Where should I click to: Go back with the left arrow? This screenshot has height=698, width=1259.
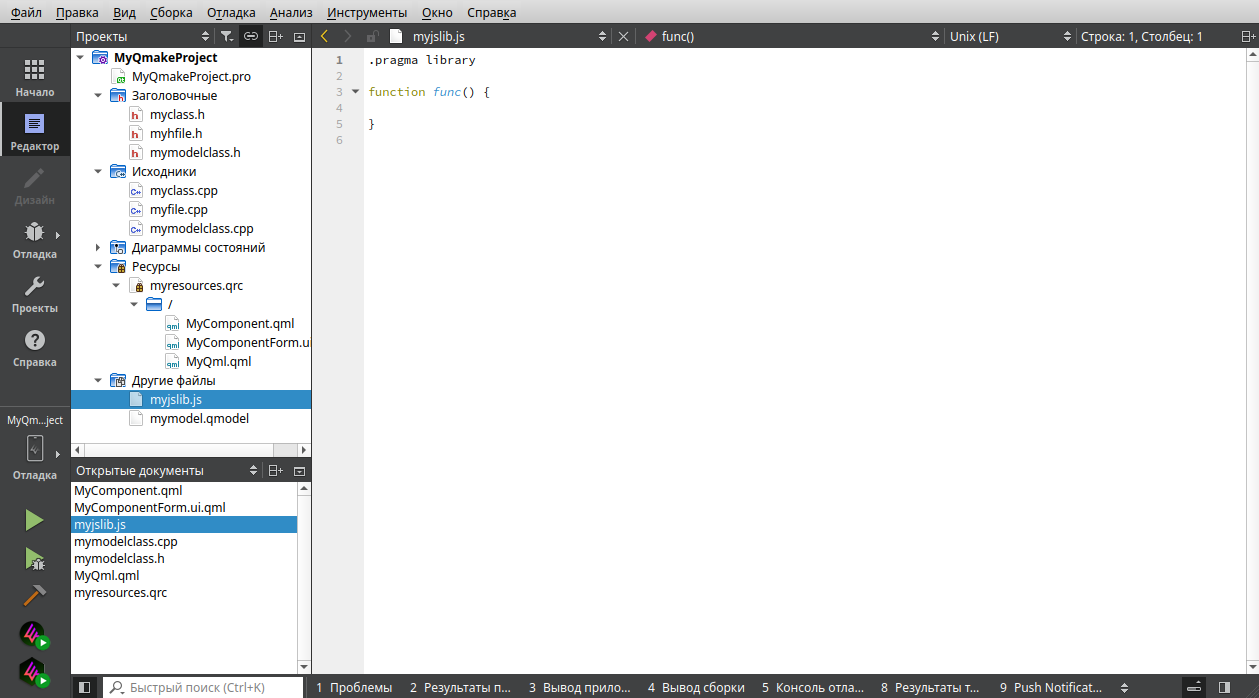(324, 37)
